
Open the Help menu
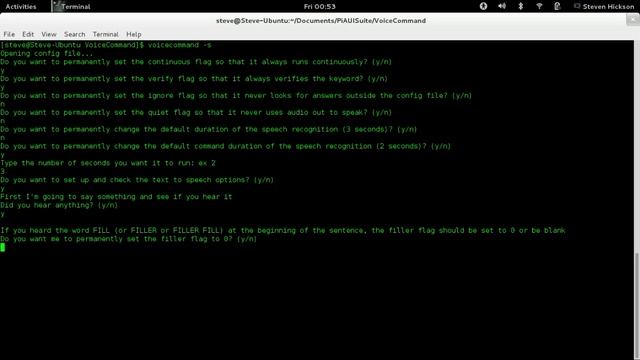tap(133, 34)
